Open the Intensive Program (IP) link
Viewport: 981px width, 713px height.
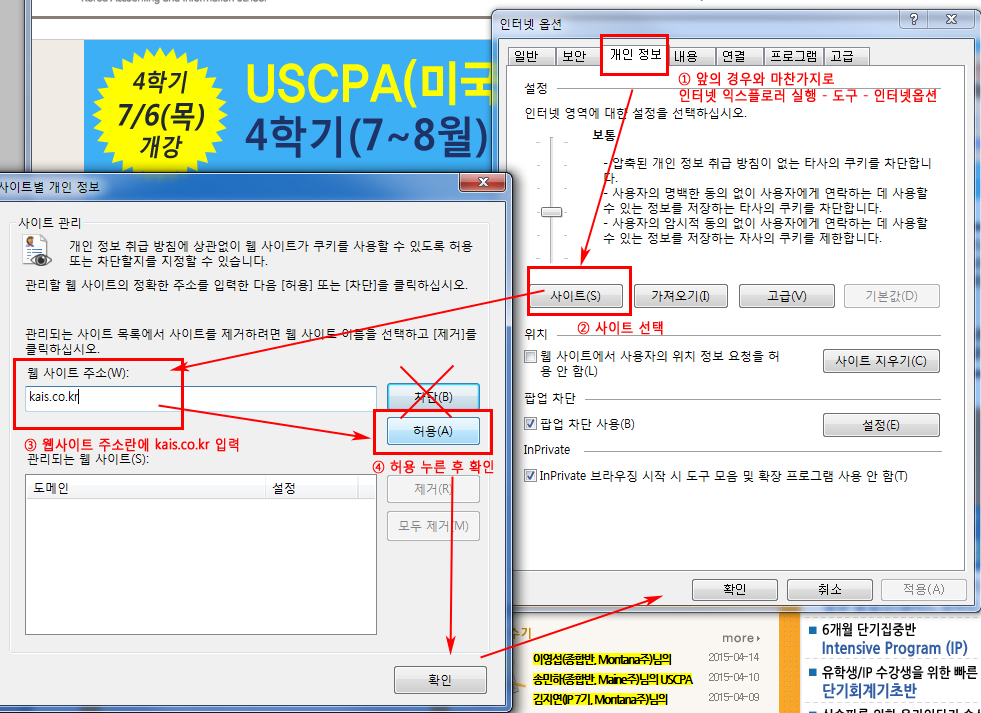point(894,648)
